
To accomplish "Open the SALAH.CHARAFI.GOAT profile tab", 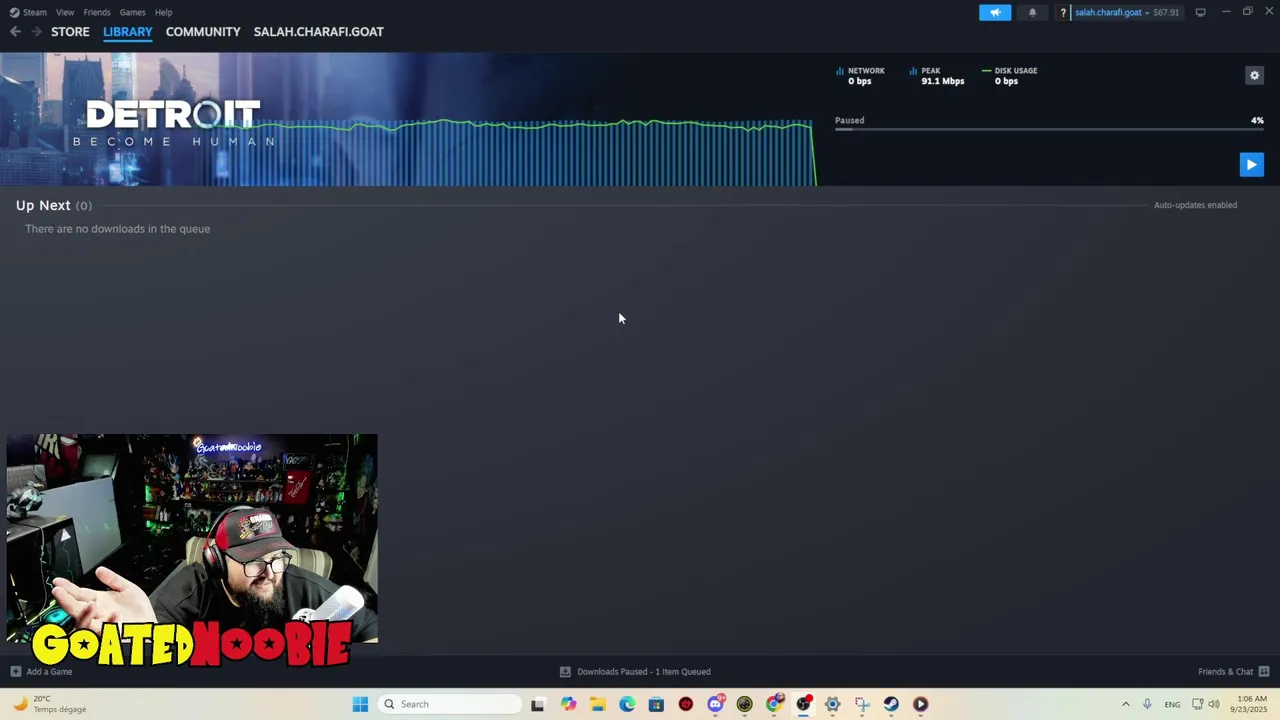I will pos(318,32).
